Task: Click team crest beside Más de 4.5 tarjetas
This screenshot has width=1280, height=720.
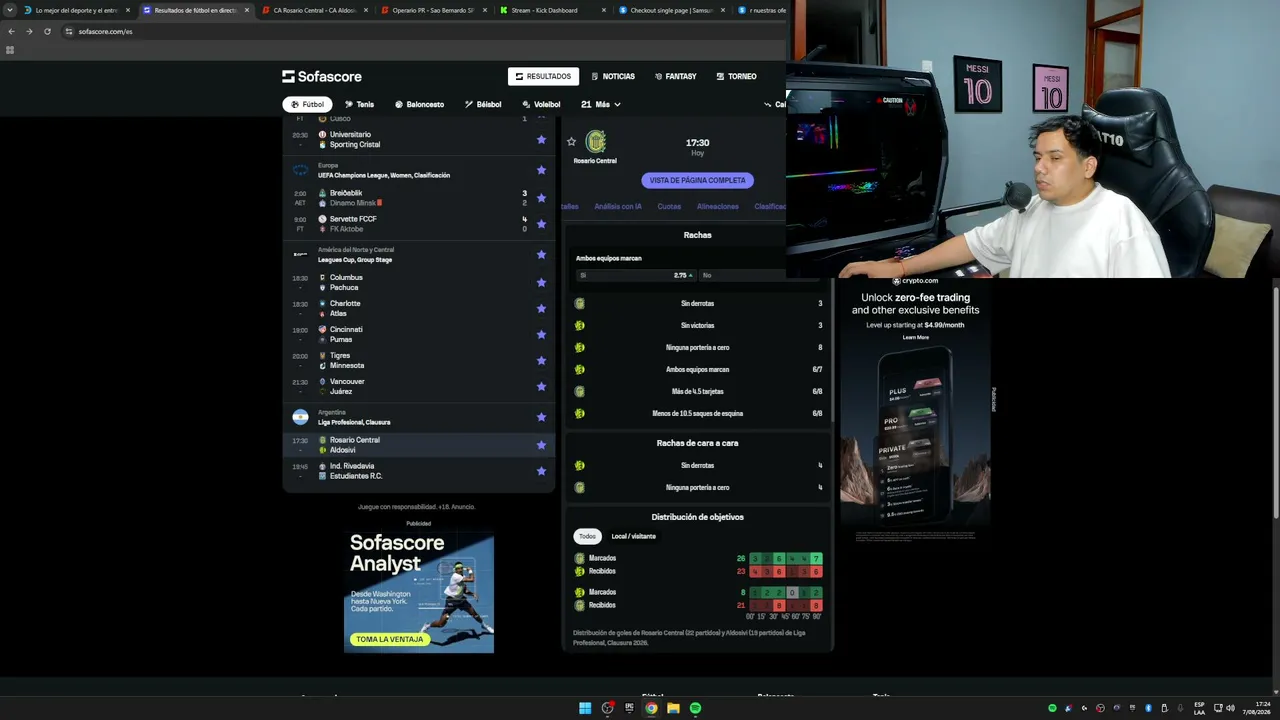Action: pos(580,392)
